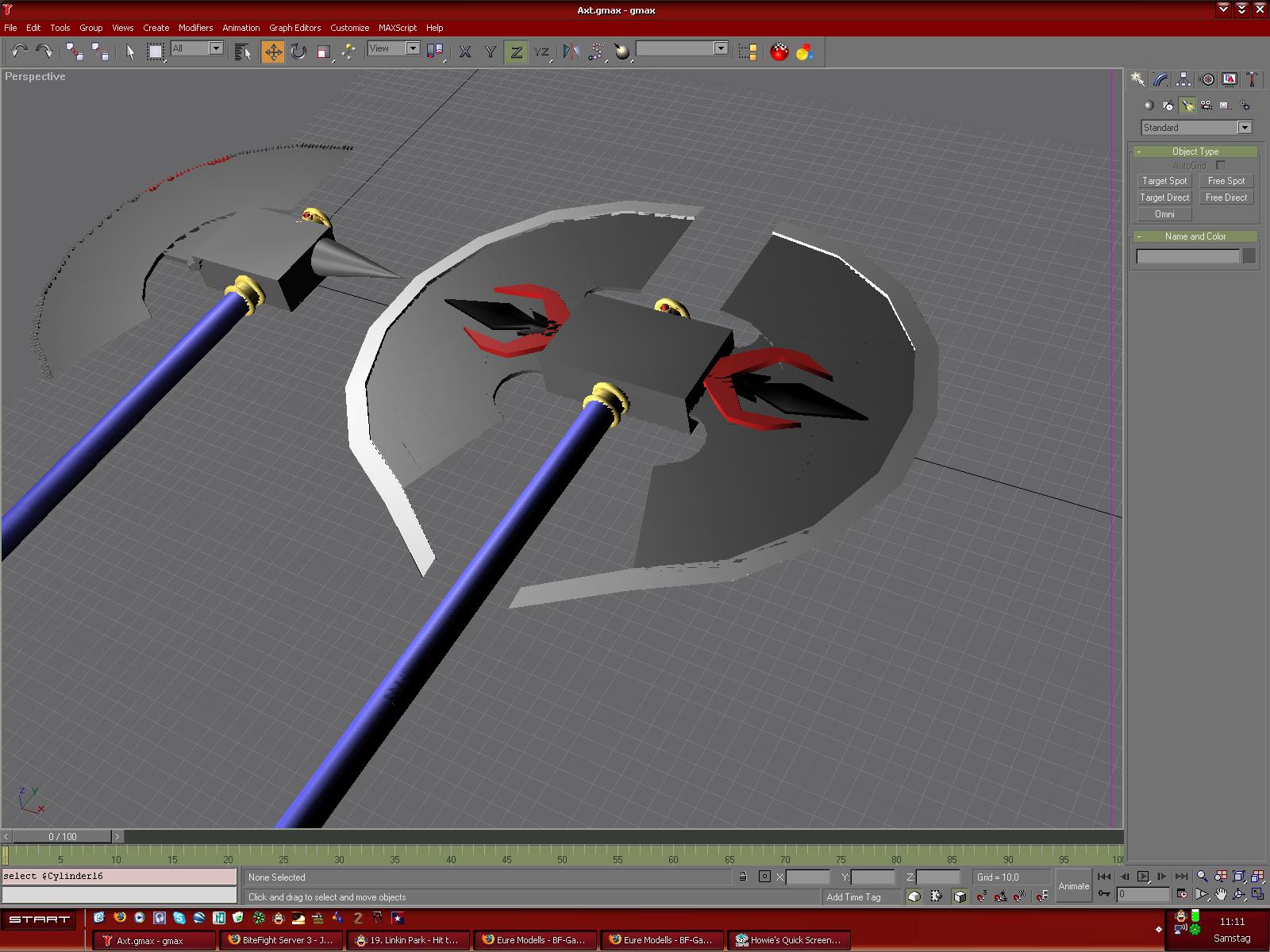The image size is (1270, 952).
Task: Select the Rotate tool in toolbar
Action: 298,52
